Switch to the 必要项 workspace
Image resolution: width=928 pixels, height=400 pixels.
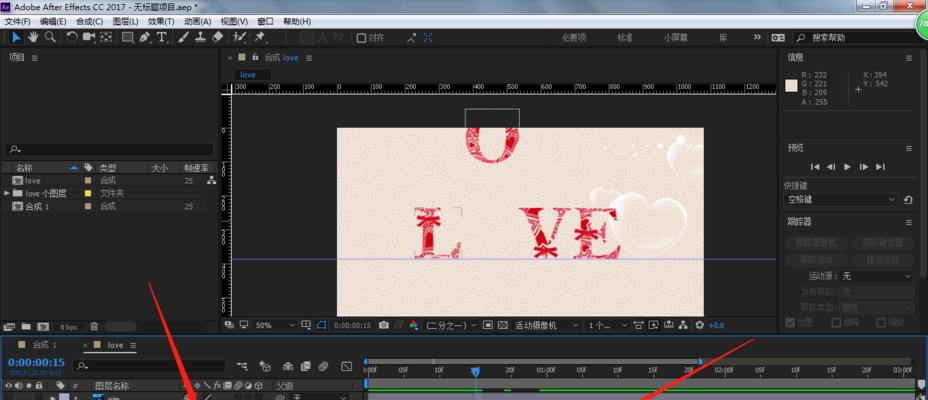point(574,37)
